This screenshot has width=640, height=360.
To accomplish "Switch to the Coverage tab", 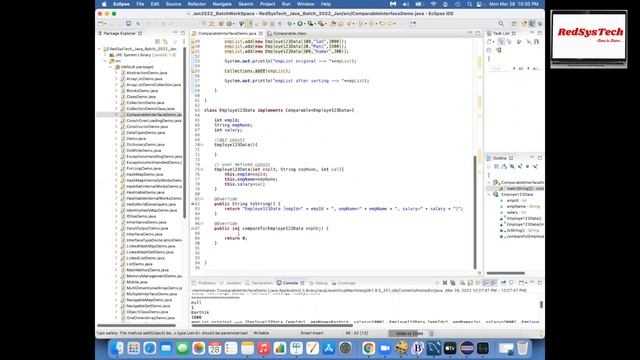I will [x=344, y=283].
